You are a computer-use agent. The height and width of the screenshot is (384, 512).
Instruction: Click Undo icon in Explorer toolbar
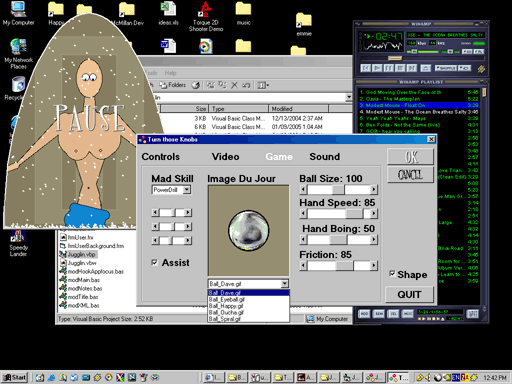[x=246, y=85]
